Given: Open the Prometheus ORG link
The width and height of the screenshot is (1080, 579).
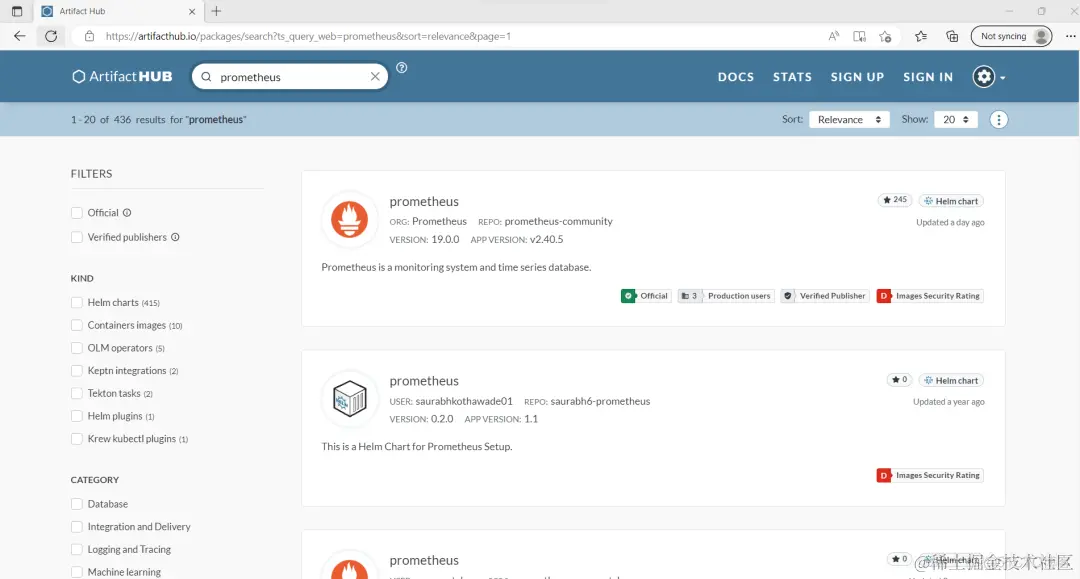Looking at the screenshot, I should pyautogui.click(x=439, y=221).
